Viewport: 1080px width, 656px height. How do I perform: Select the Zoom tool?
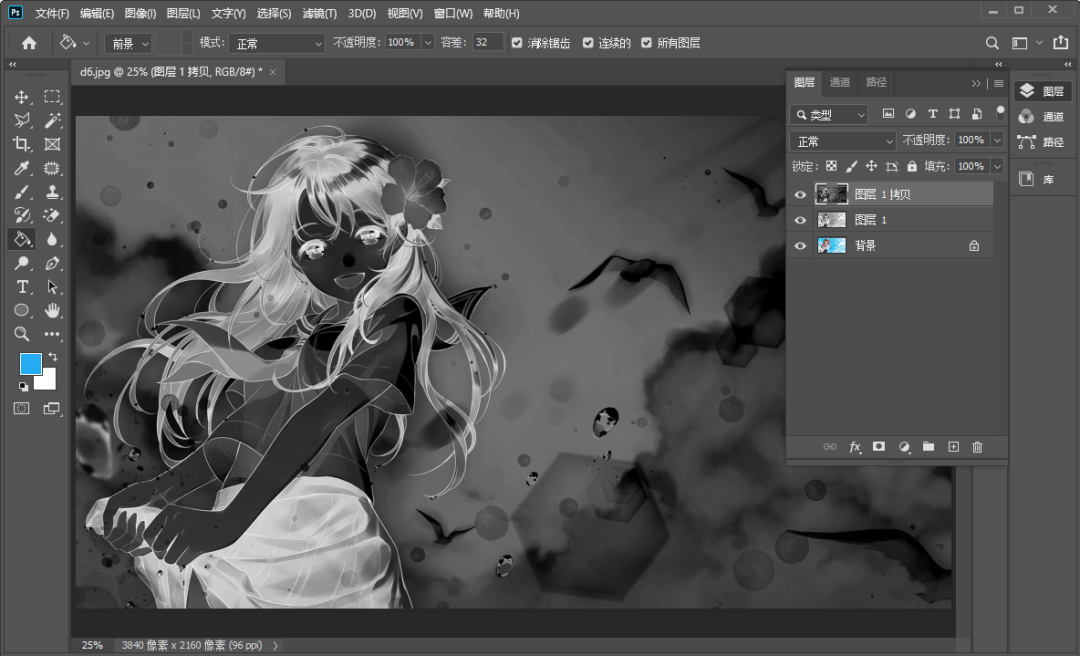coord(22,334)
